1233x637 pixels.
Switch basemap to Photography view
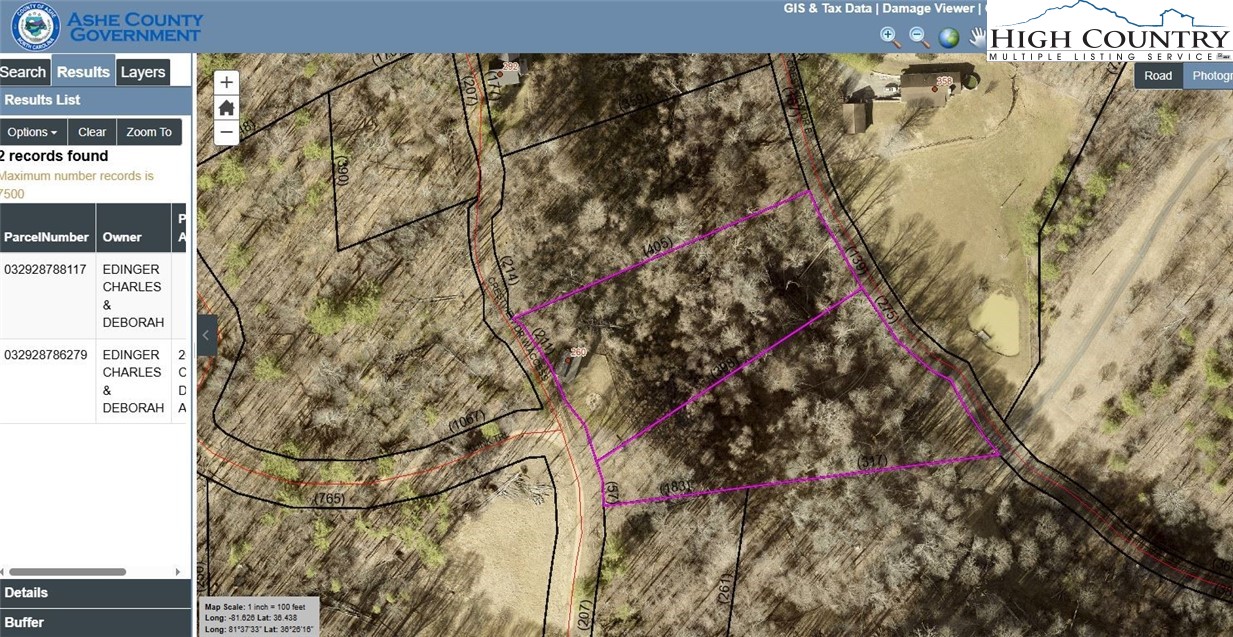tap(1210, 75)
